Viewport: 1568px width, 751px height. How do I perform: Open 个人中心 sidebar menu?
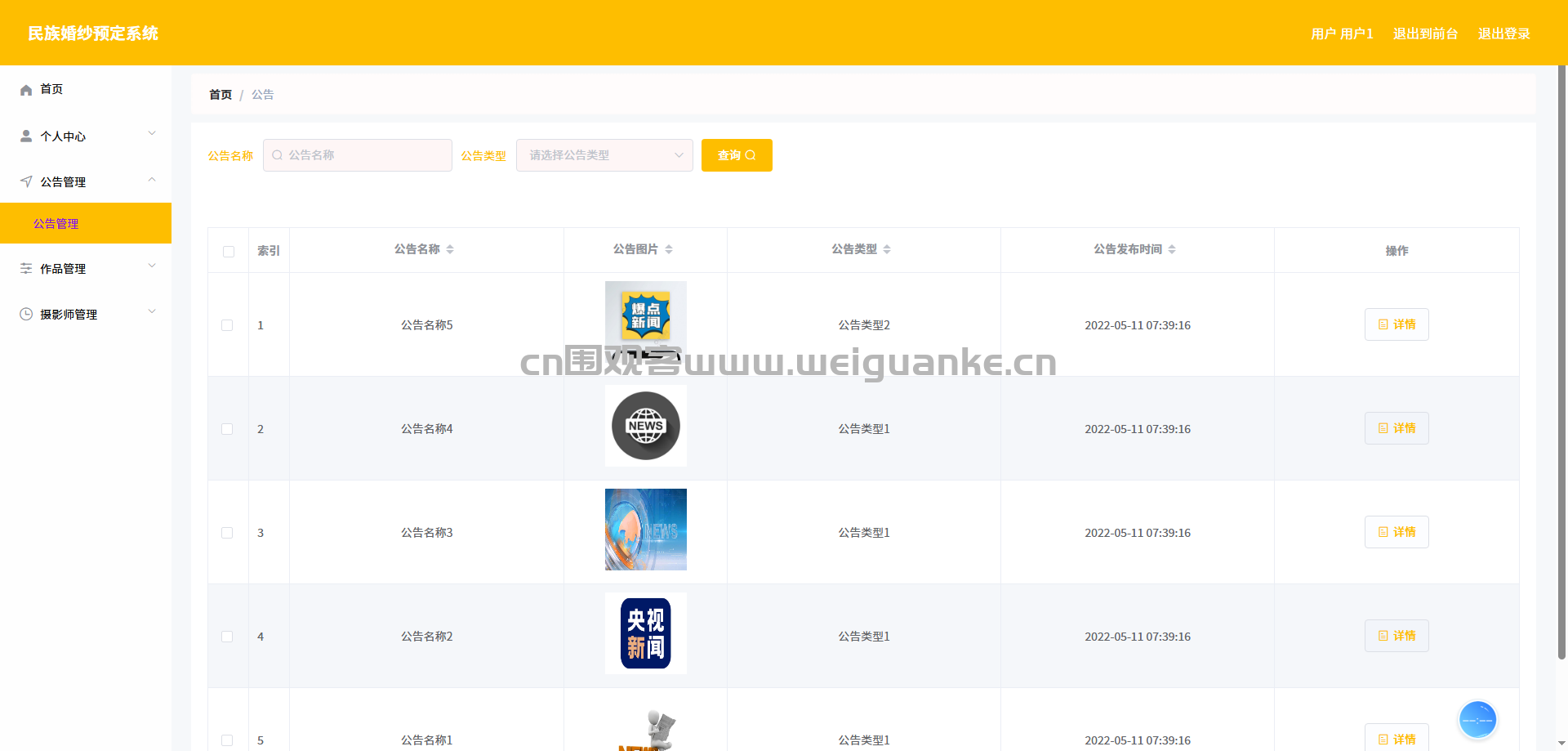86,136
